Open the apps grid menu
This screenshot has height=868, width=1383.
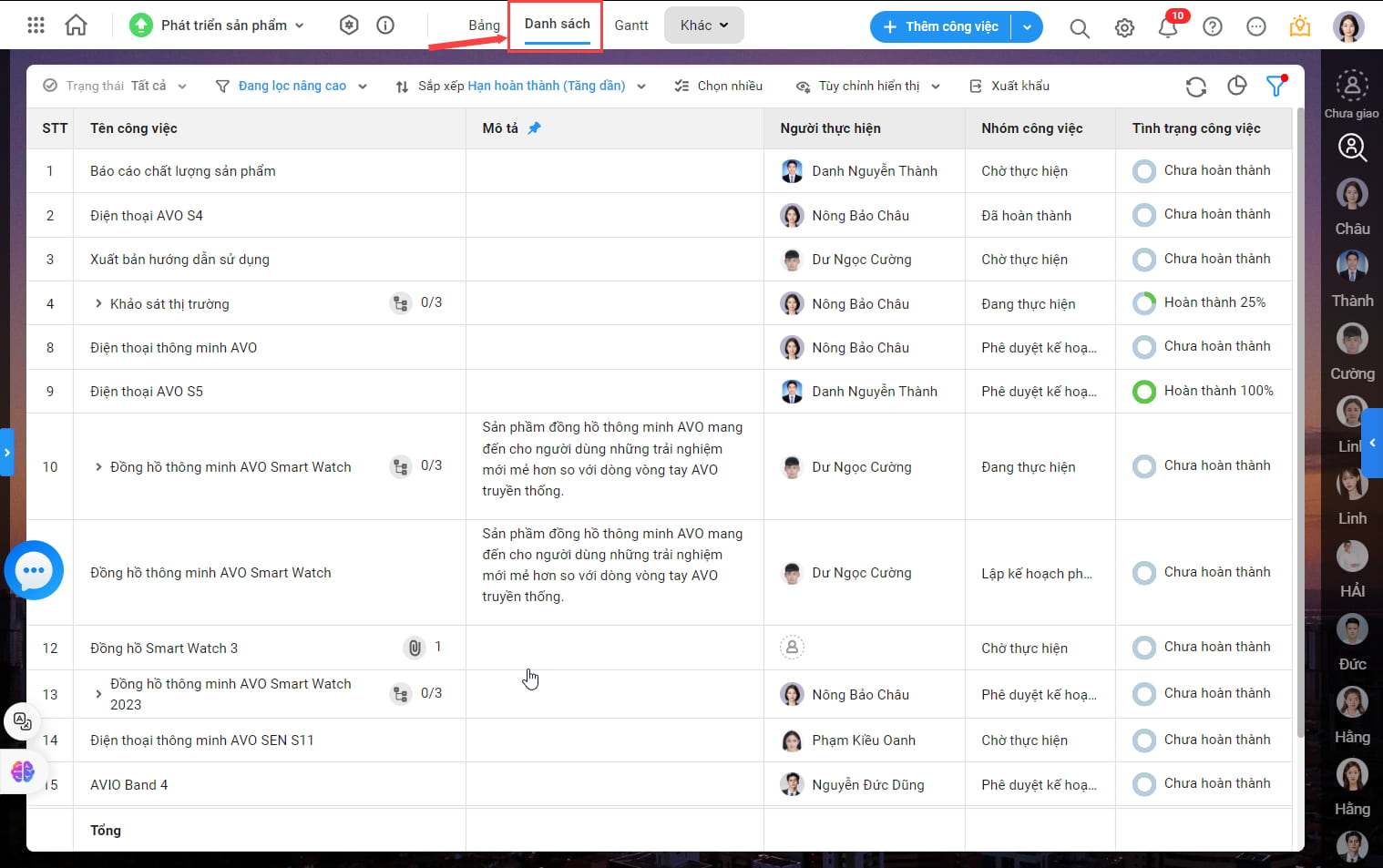(x=36, y=26)
